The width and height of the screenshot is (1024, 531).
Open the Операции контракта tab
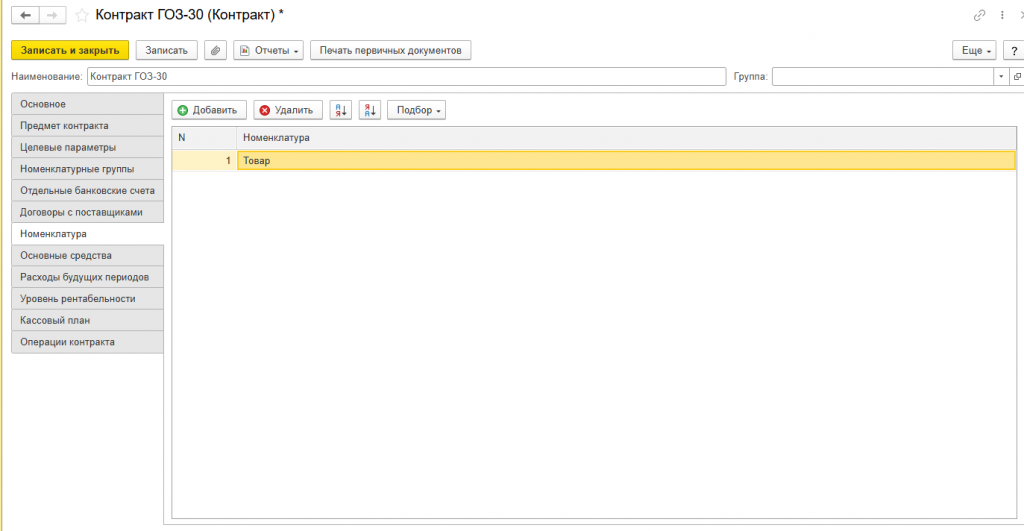(88, 342)
